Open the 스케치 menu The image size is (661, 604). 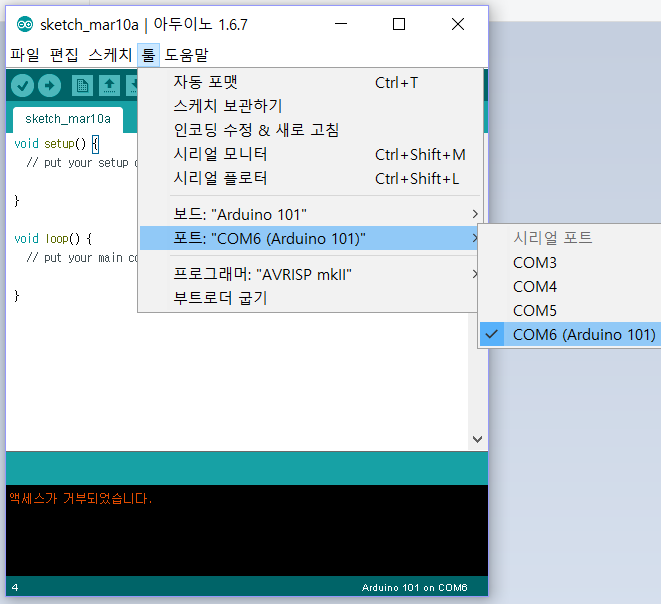[110, 55]
